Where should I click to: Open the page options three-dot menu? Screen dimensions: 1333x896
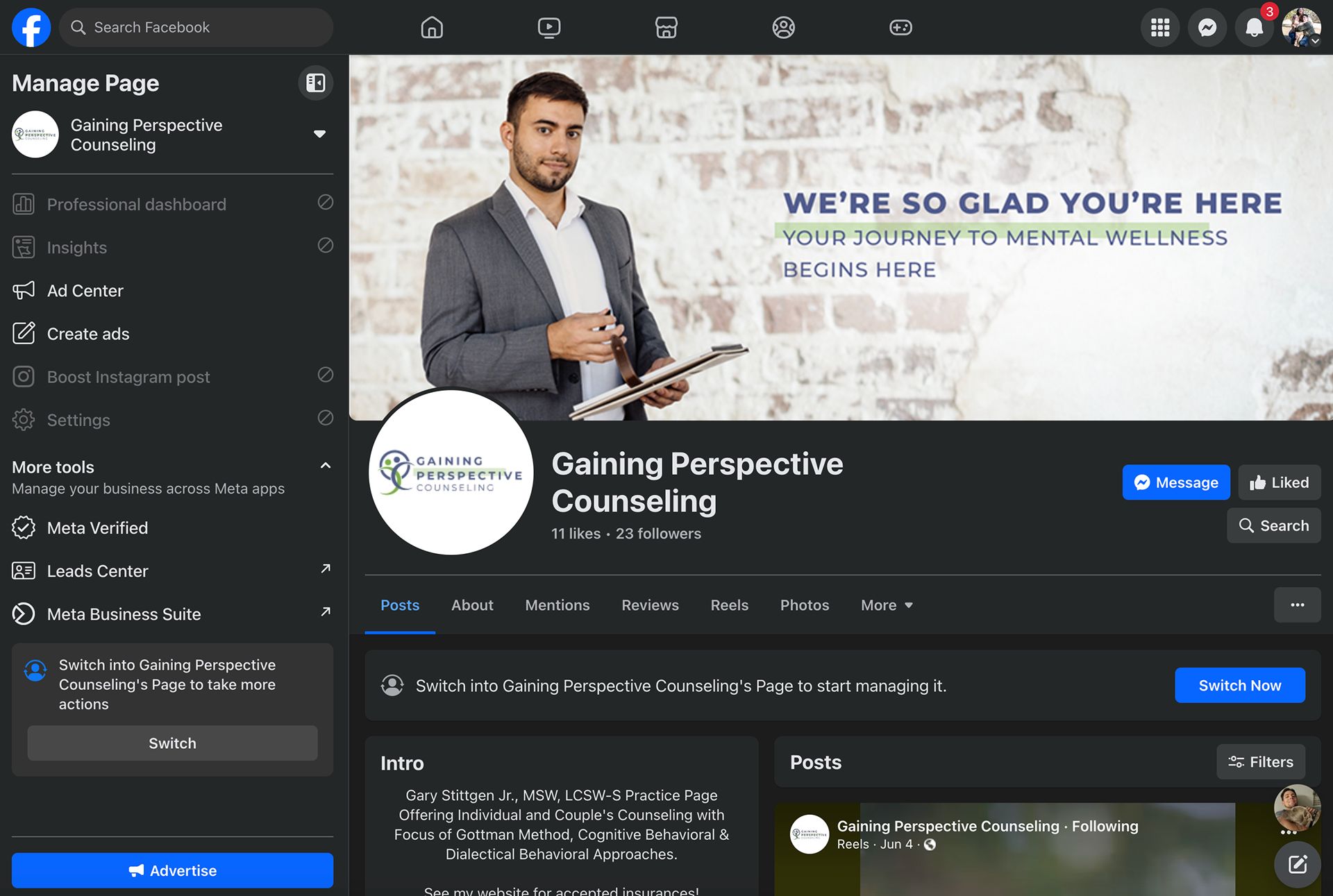[1297, 605]
